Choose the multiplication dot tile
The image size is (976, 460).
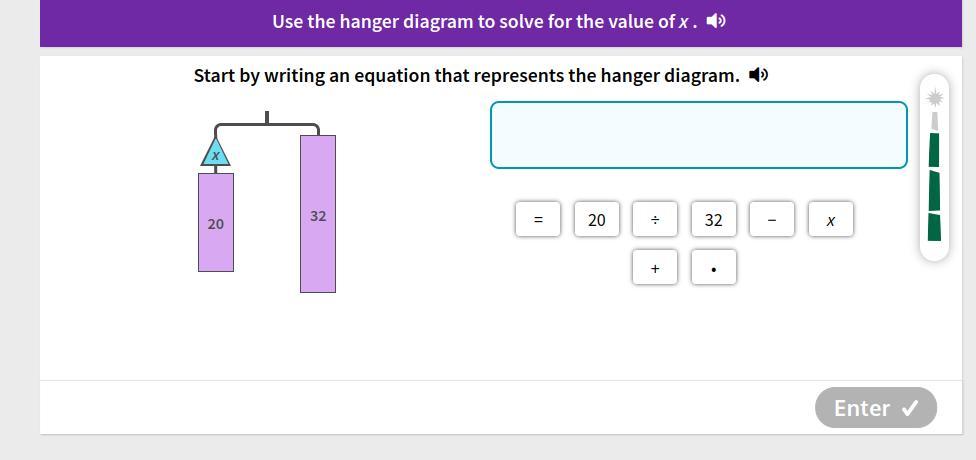(x=713, y=268)
